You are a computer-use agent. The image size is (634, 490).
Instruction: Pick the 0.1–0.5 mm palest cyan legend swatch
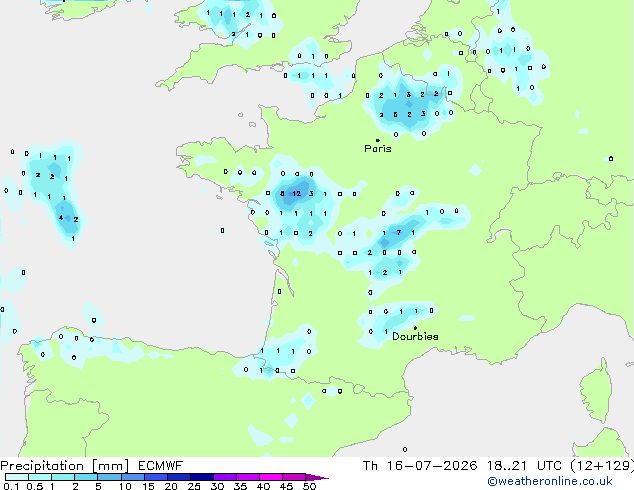[x=17, y=477]
